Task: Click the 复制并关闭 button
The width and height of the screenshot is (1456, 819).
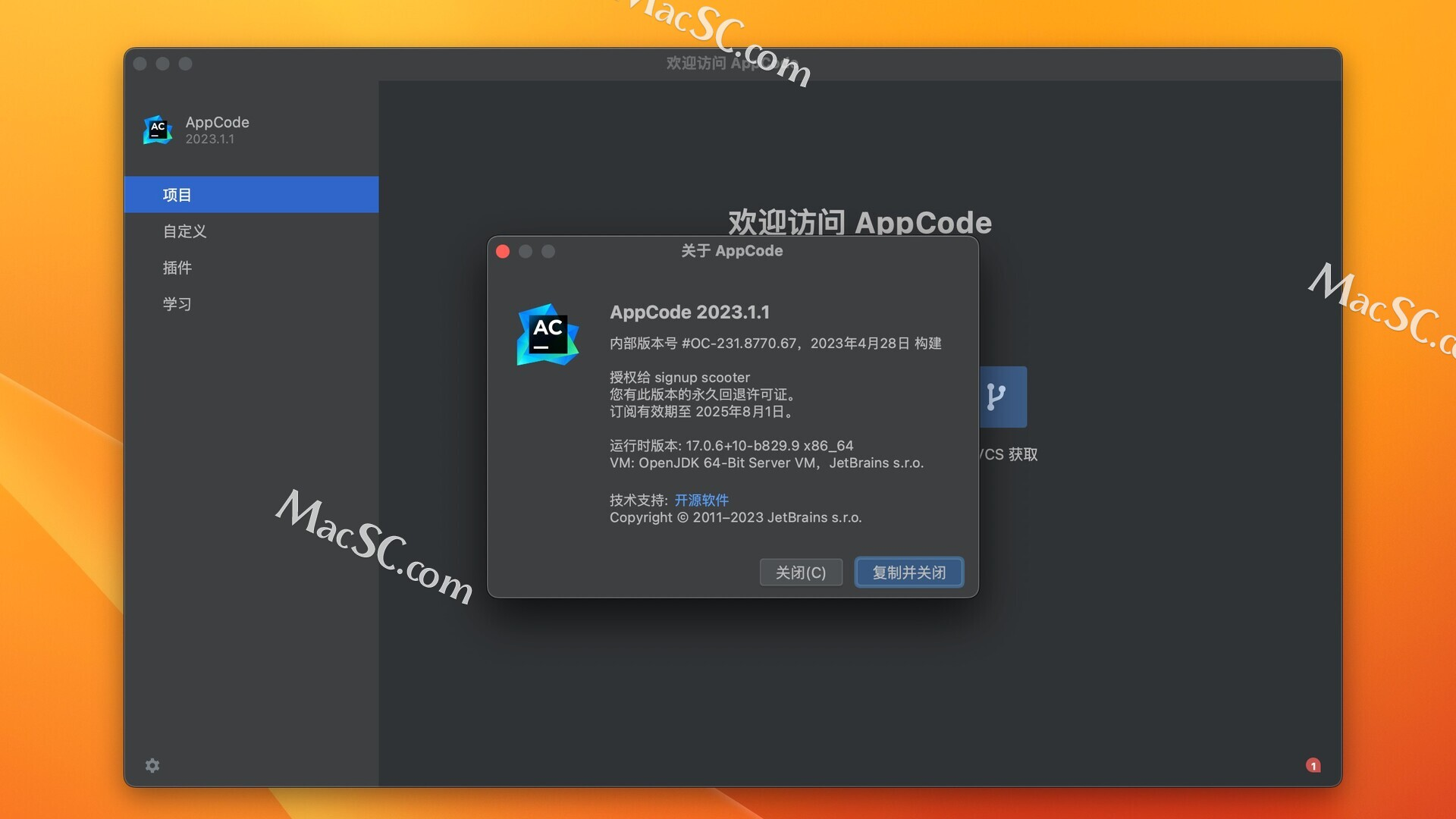Action: click(909, 573)
